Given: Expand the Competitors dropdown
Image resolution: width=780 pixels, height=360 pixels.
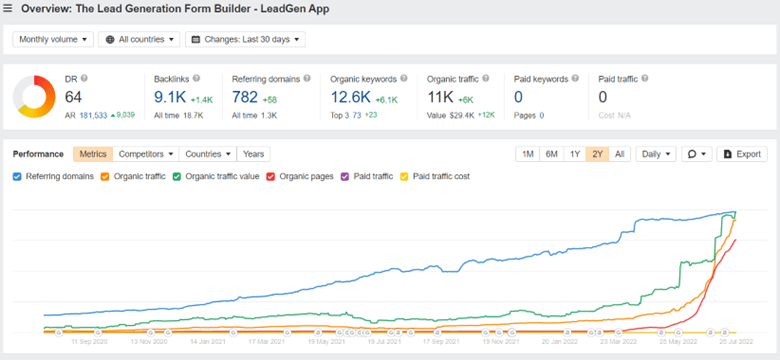Looking at the screenshot, I should pos(146,154).
